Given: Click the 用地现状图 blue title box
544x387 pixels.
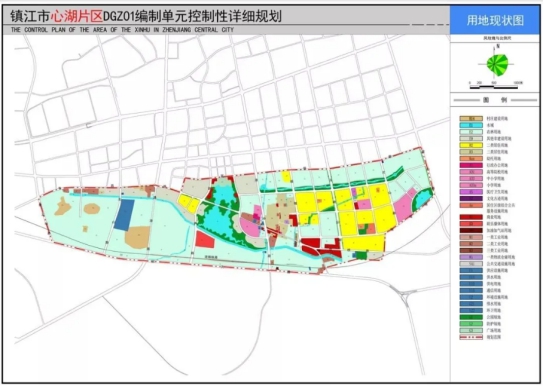Looking at the screenshot, I should coord(495,20).
